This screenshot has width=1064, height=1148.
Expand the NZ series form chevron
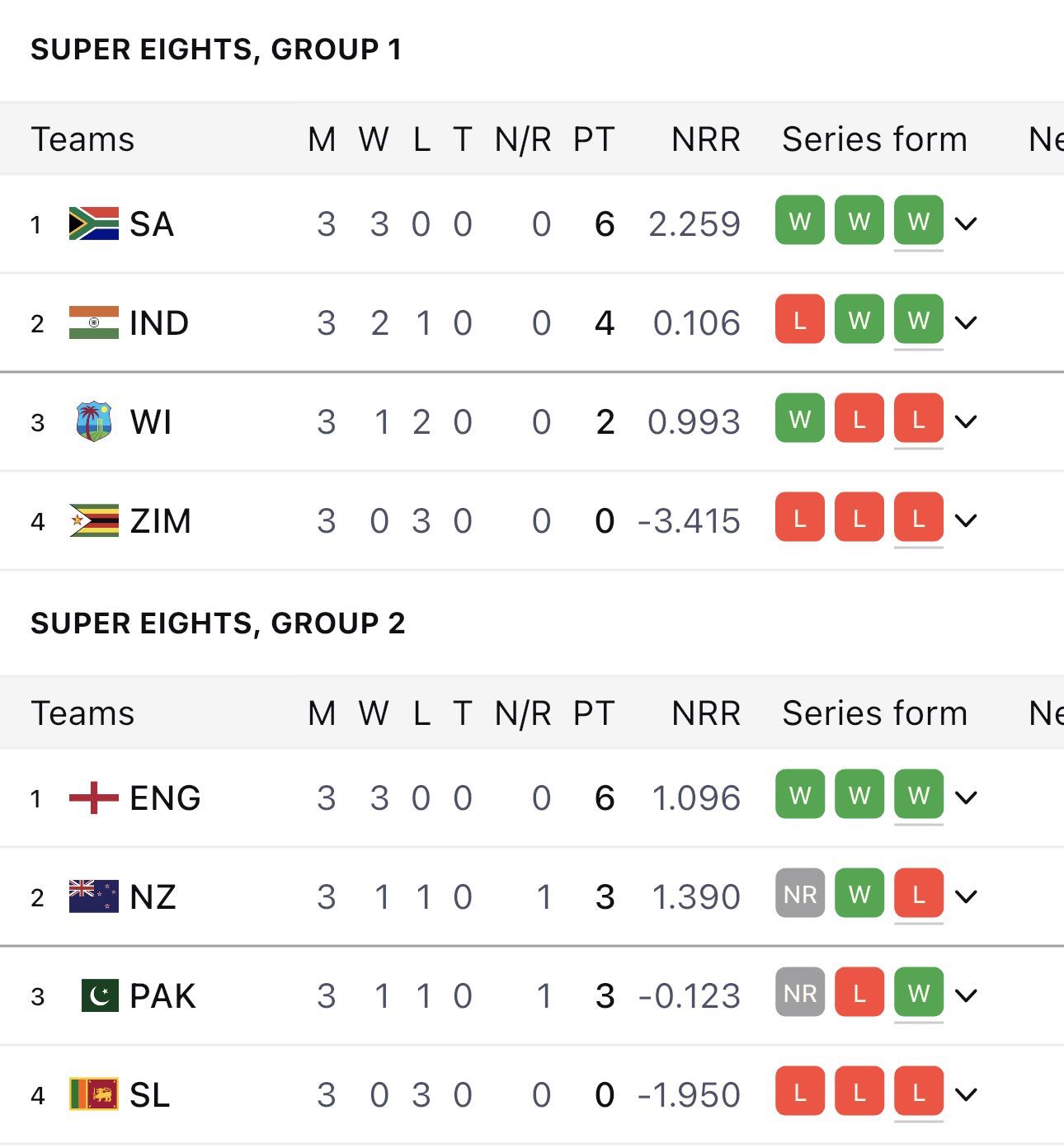coord(966,896)
